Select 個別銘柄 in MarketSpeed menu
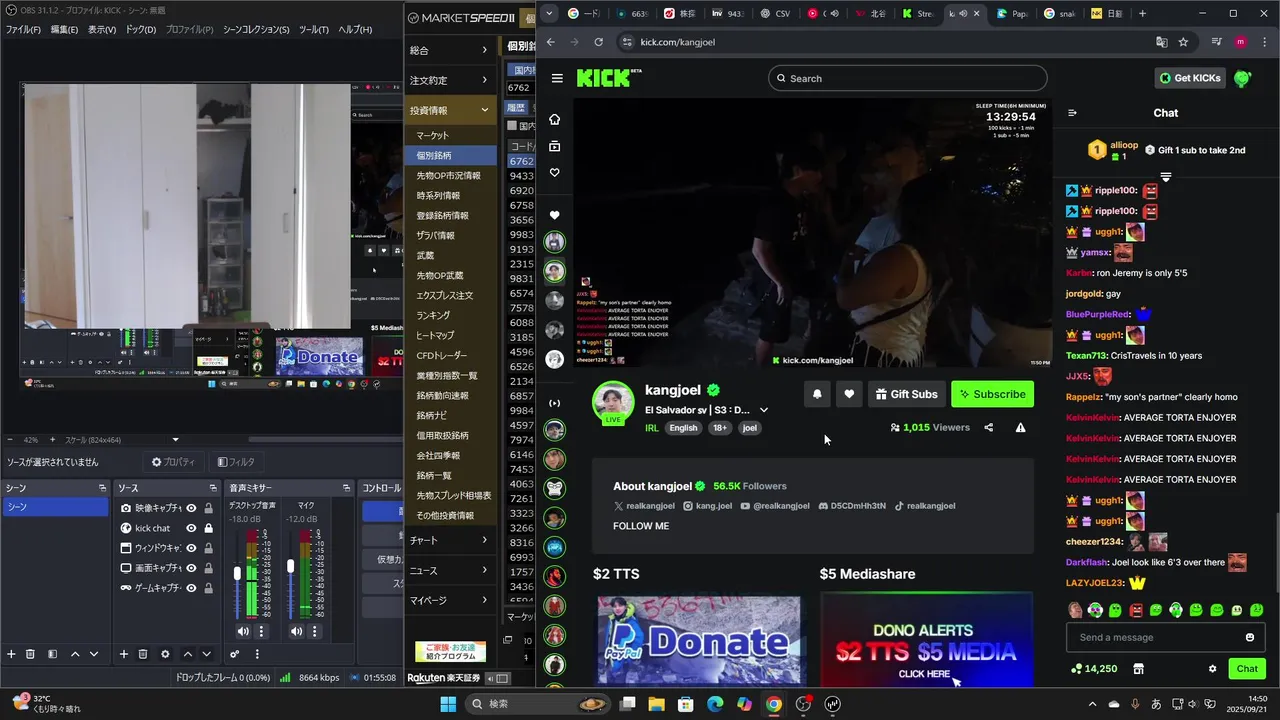The width and height of the screenshot is (1280, 720). tap(450, 155)
